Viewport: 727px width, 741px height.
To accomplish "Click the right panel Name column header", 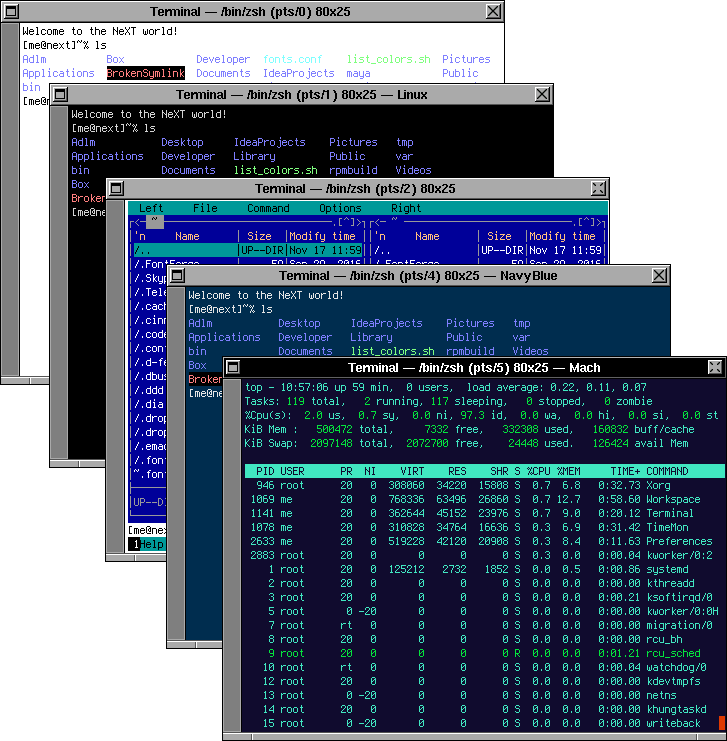I will coord(427,236).
